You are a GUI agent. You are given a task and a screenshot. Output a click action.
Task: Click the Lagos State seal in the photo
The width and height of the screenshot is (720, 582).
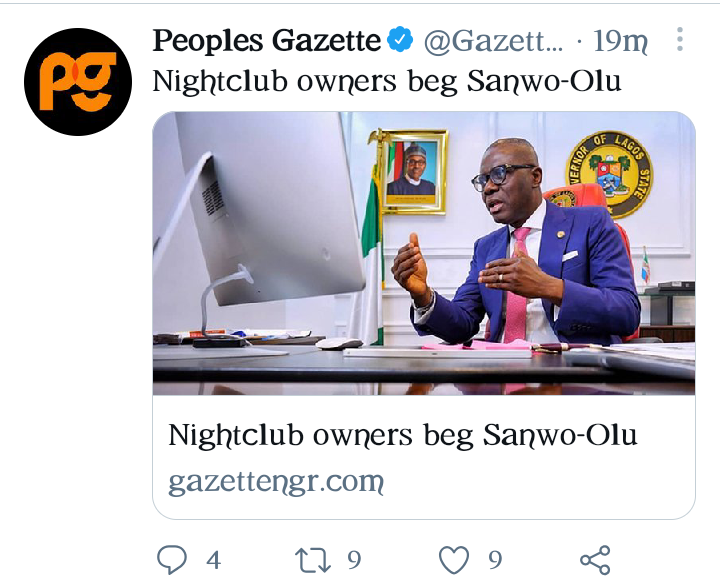click(609, 175)
